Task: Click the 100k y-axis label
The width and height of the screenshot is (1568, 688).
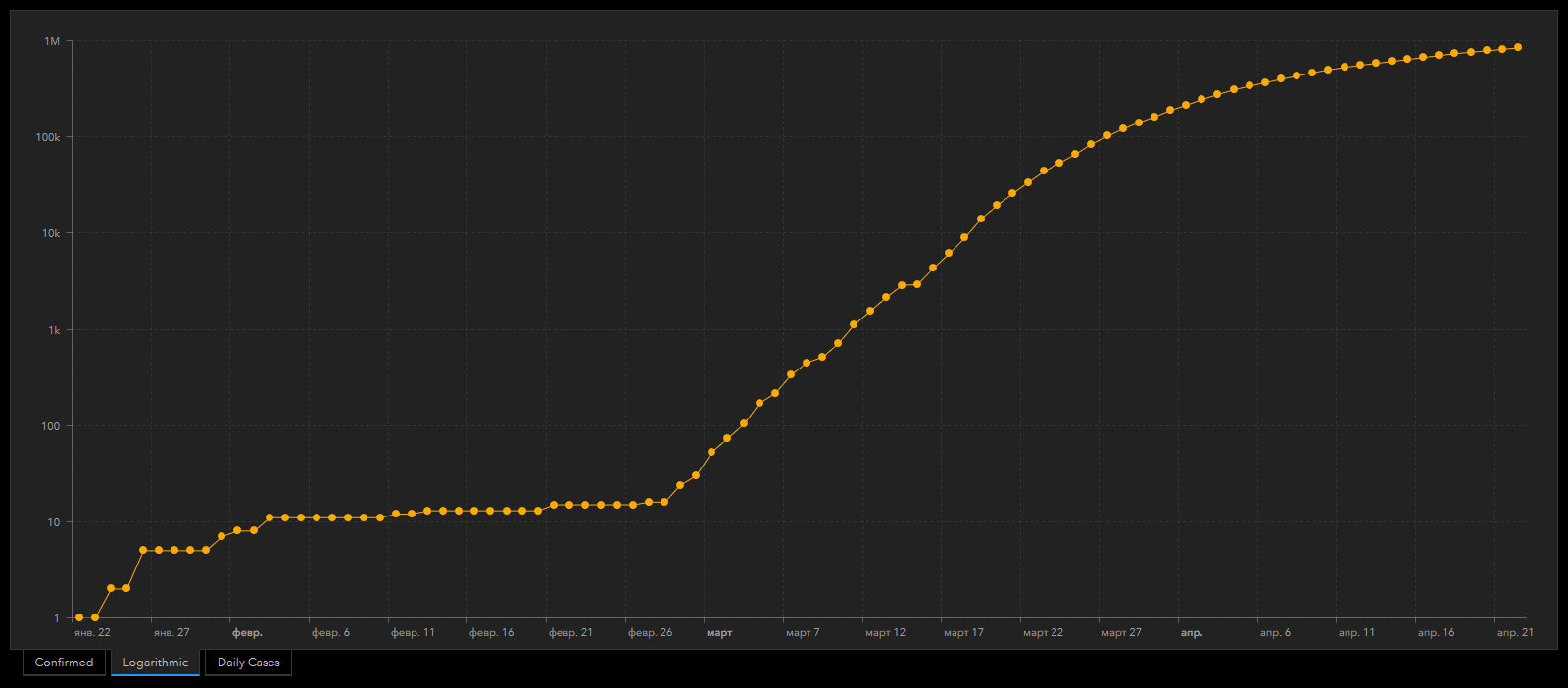Action: pos(48,137)
